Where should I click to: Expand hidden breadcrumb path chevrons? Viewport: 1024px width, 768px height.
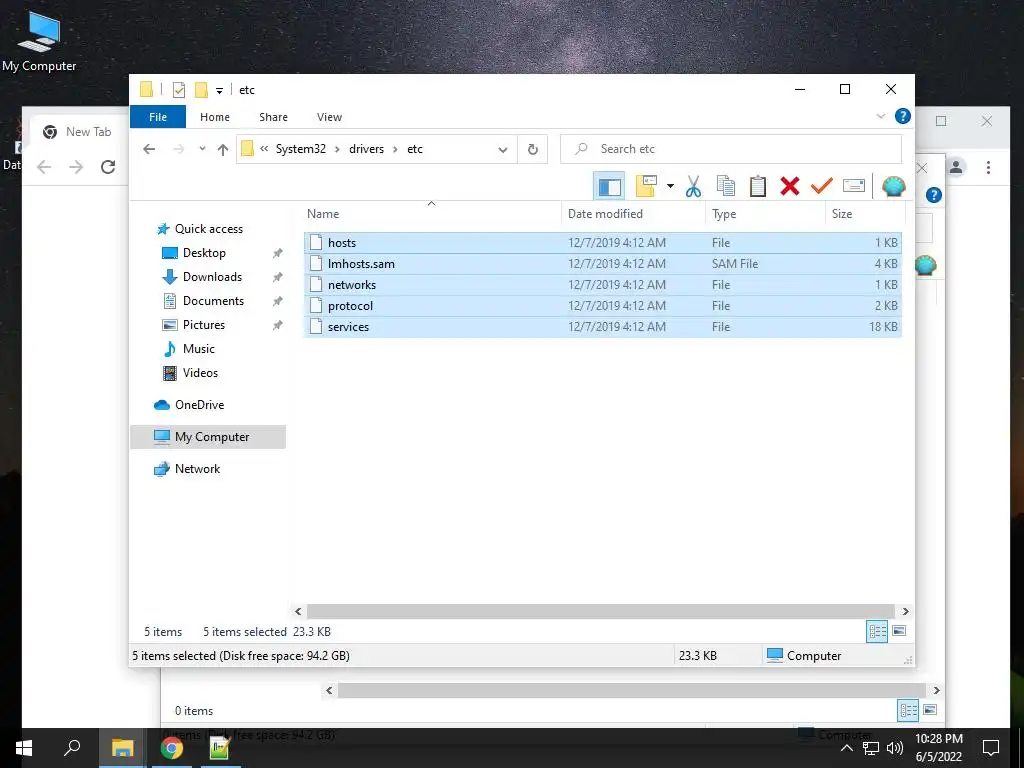coord(264,149)
